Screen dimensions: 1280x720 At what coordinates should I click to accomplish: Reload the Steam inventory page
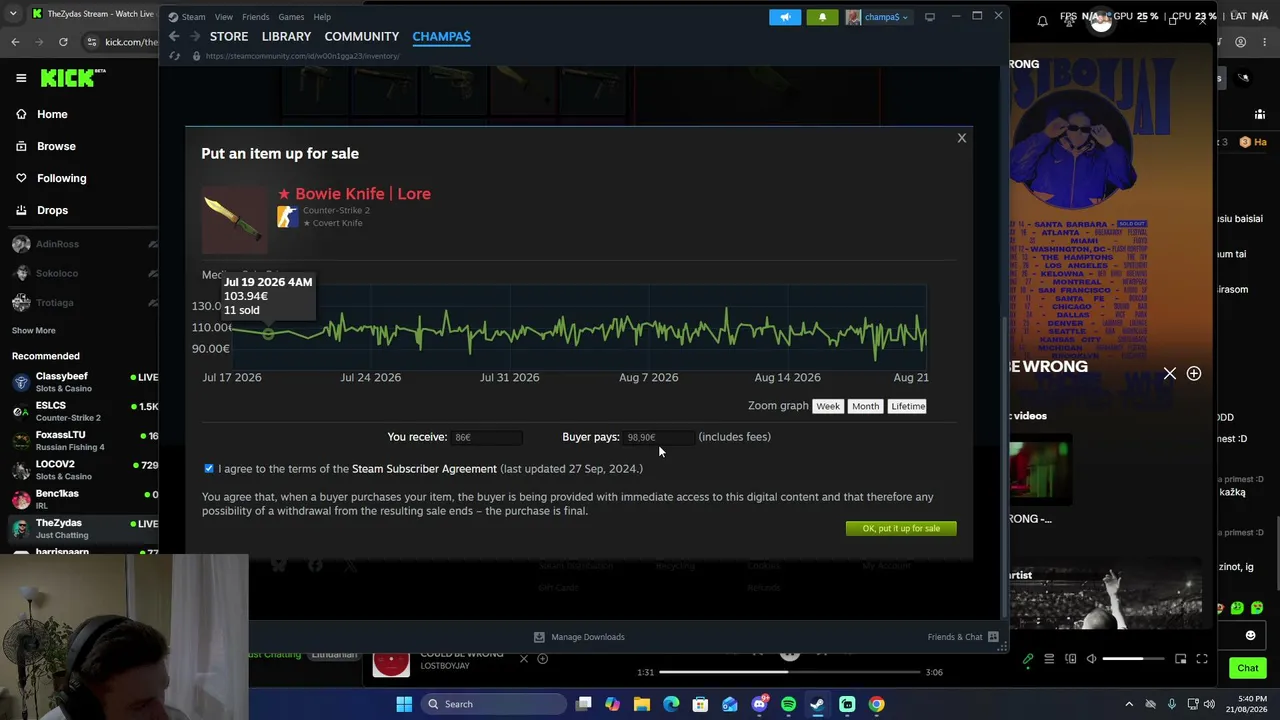coord(174,56)
